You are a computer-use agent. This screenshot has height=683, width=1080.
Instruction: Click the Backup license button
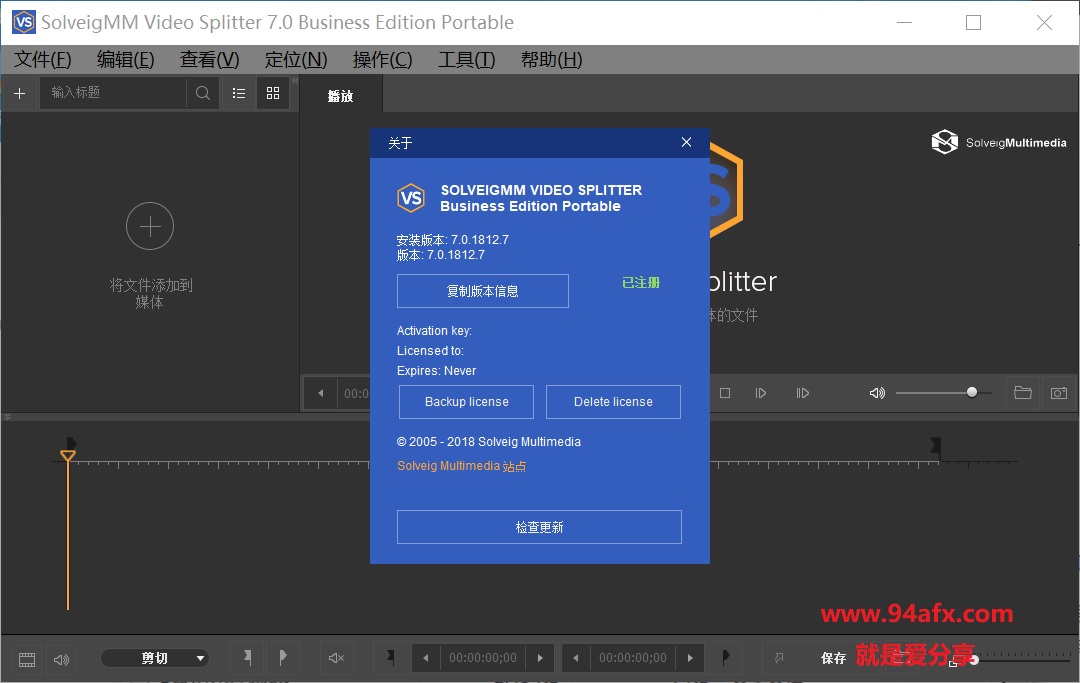pos(466,402)
